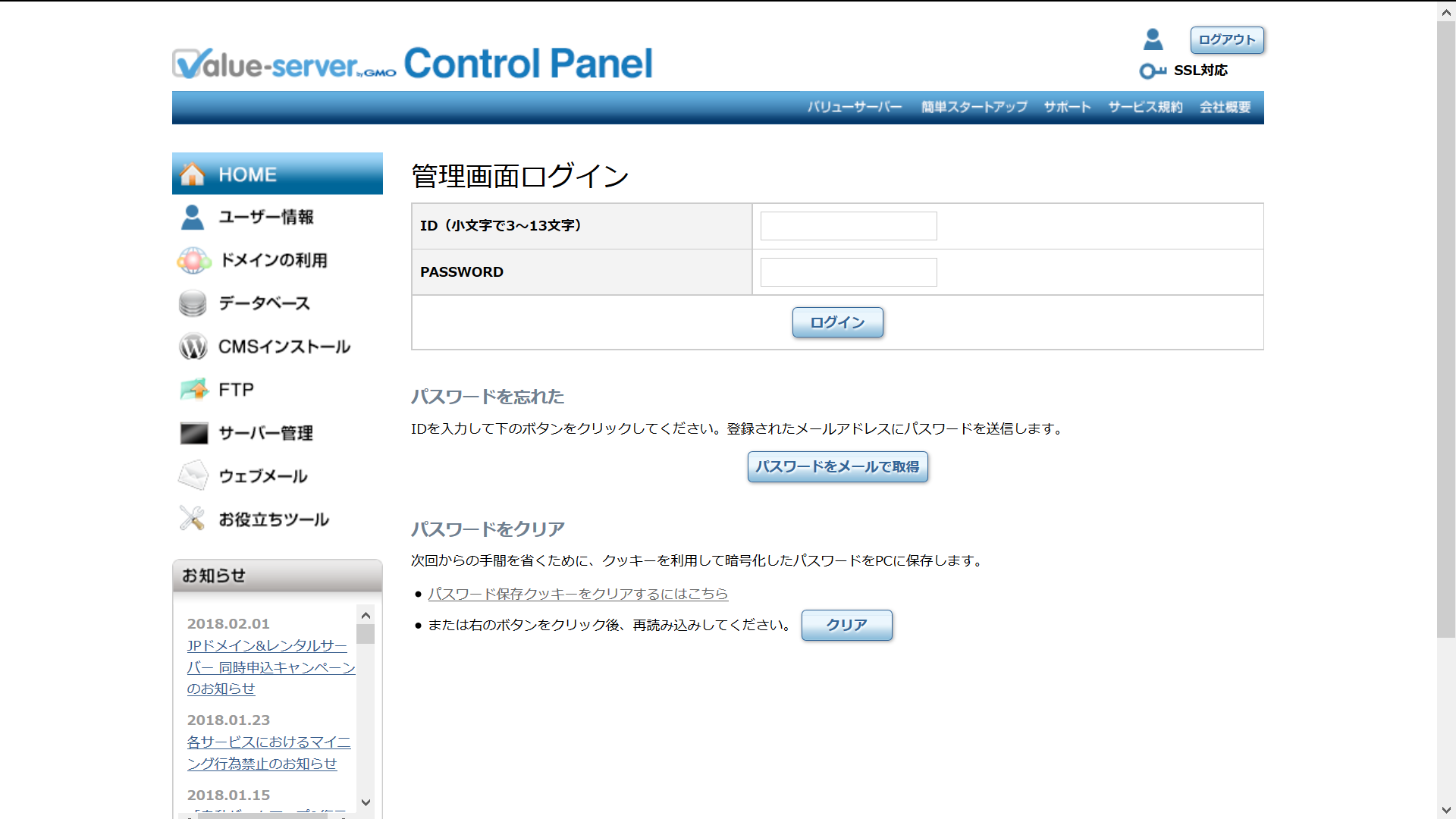Viewport: 1456px width, 819px height.
Task: Open サポート in the top navigation bar
Action: (1067, 107)
